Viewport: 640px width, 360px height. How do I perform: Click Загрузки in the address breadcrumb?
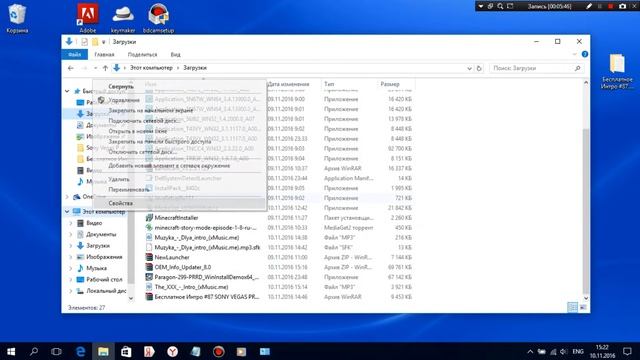pos(195,68)
